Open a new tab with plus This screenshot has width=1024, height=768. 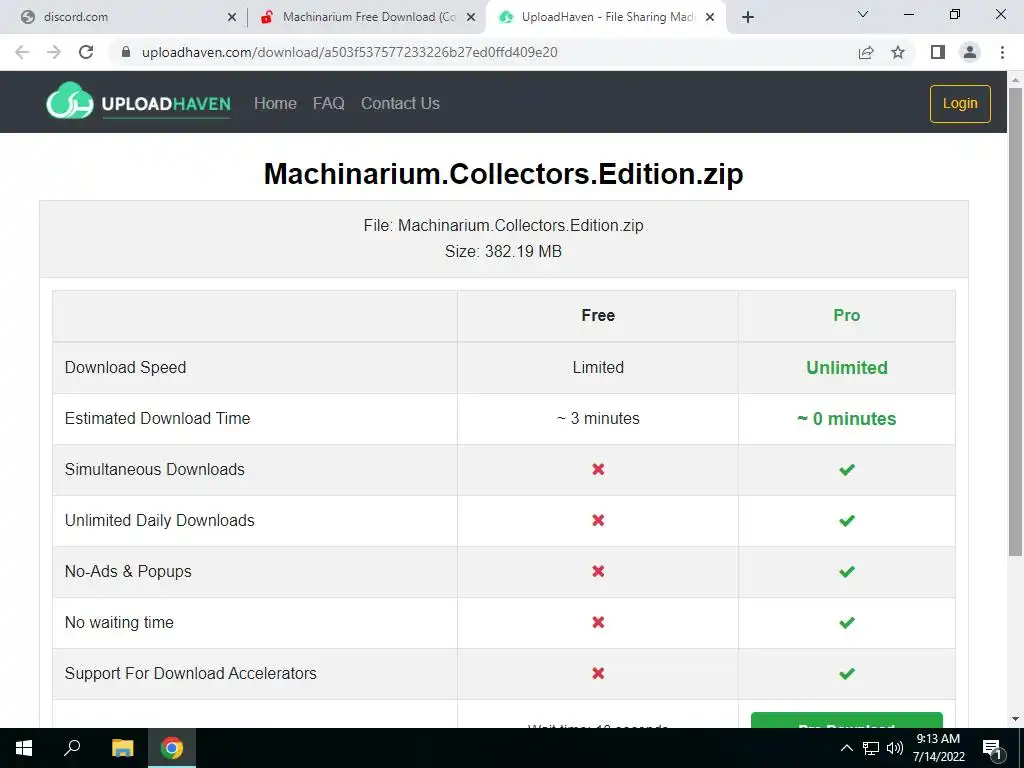[748, 17]
